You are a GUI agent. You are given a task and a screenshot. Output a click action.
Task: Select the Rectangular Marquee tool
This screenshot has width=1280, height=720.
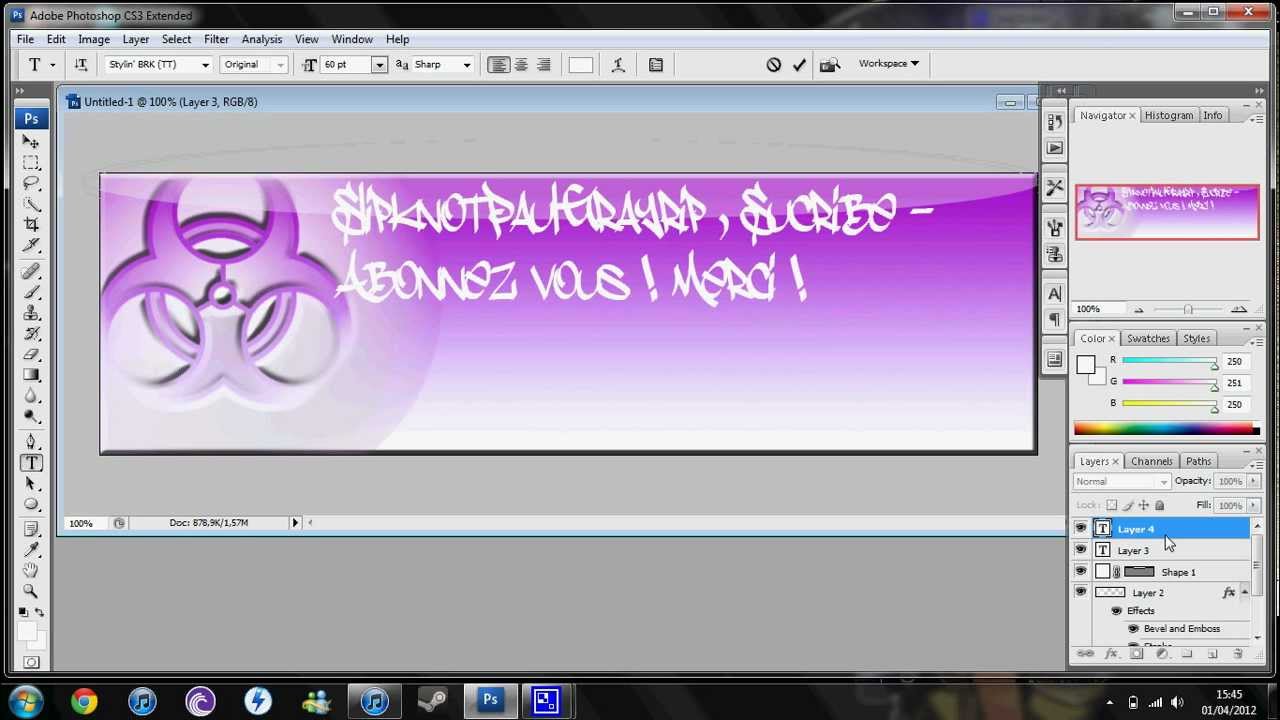[31, 163]
